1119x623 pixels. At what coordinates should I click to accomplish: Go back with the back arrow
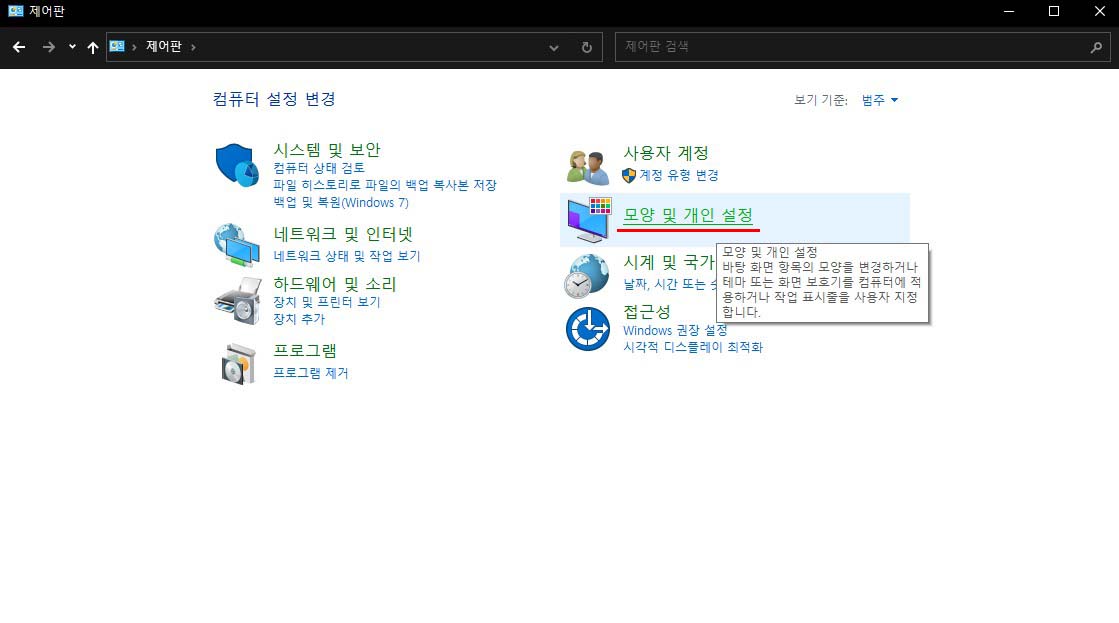pos(19,47)
